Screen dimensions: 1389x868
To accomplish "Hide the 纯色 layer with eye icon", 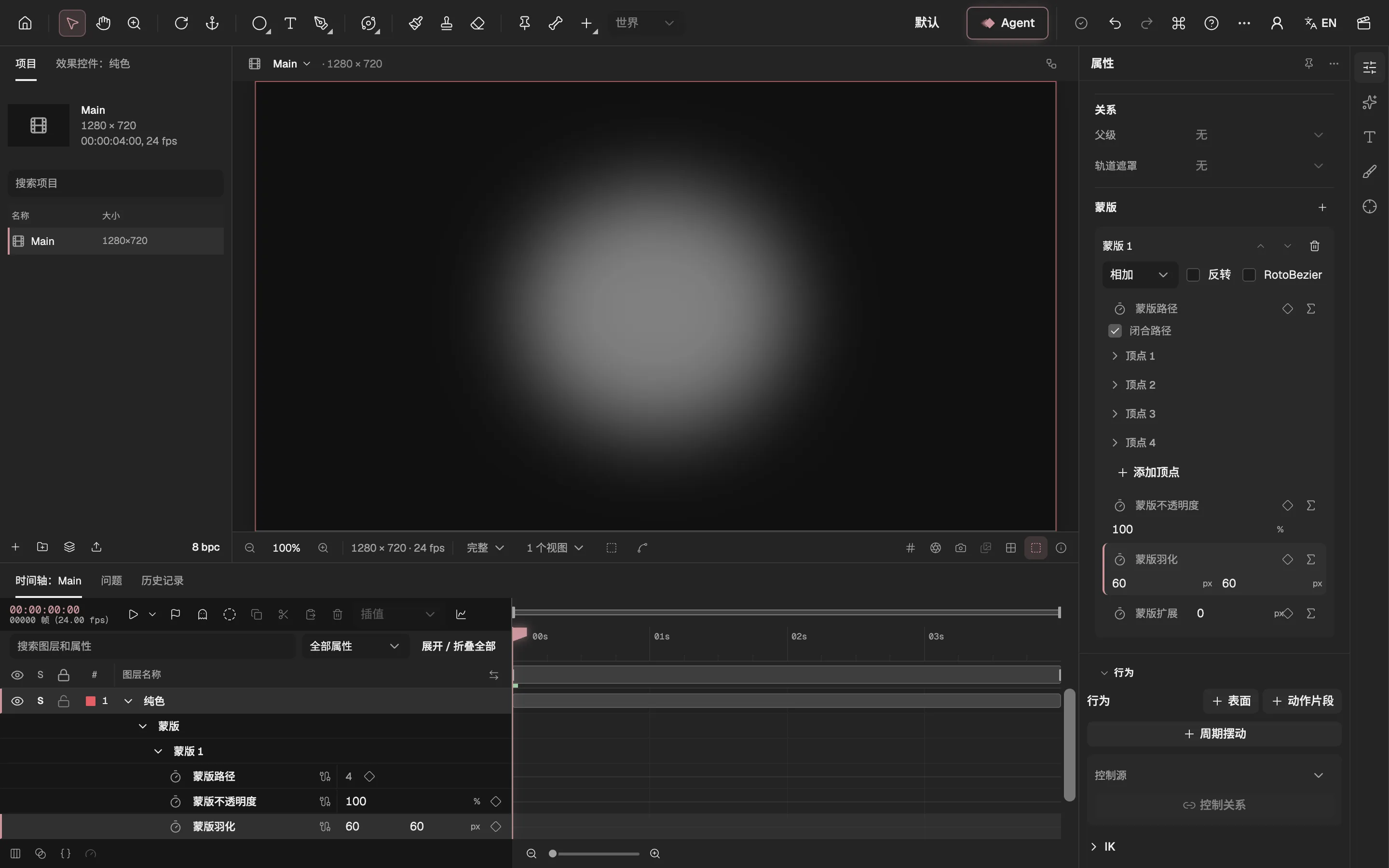I will pyautogui.click(x=17, y=701).
